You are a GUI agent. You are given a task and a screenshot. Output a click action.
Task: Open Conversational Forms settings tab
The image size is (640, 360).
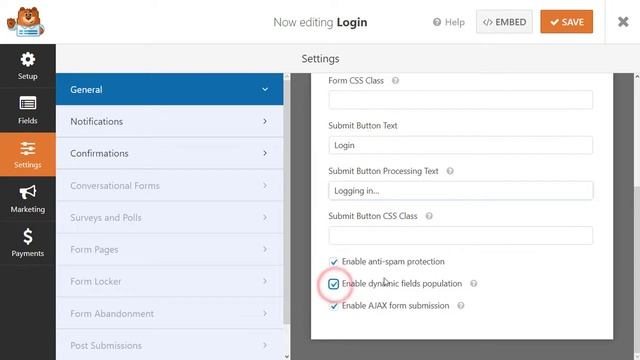click(x=169, y=185)
